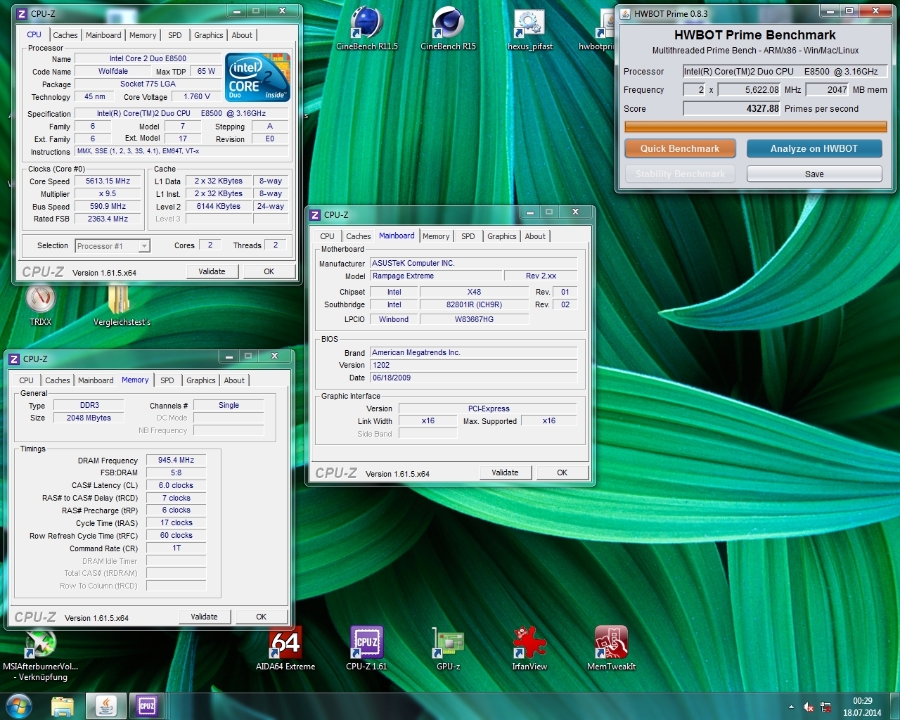The width and height of the screenshot is (900, 720).
Task: Click OK in Memory CPU-Z window
Action: (x=261, y=617)
